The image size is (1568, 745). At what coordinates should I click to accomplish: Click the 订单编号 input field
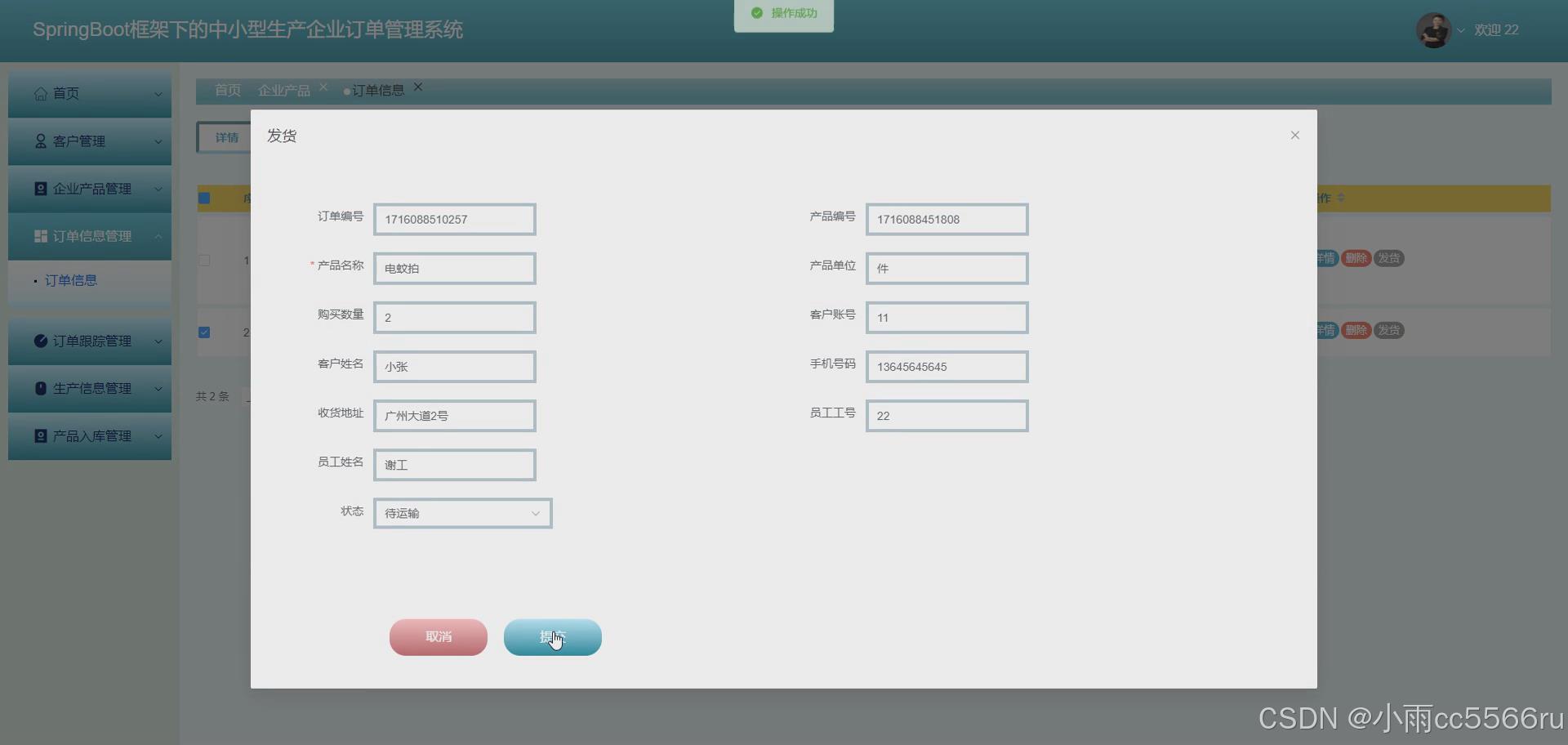455,220
